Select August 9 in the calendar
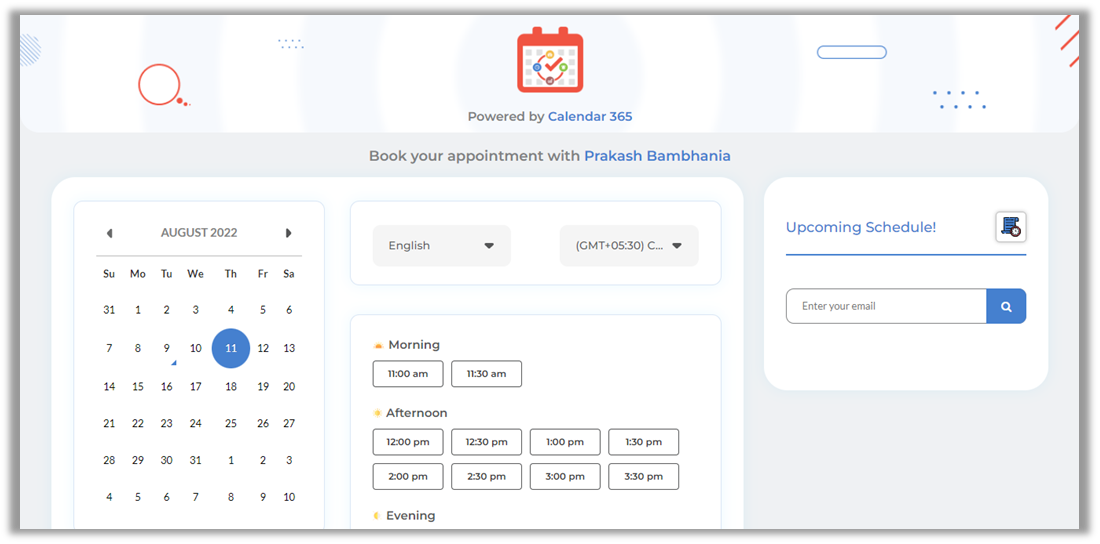 pyautogui.click(x=166, y=348)
